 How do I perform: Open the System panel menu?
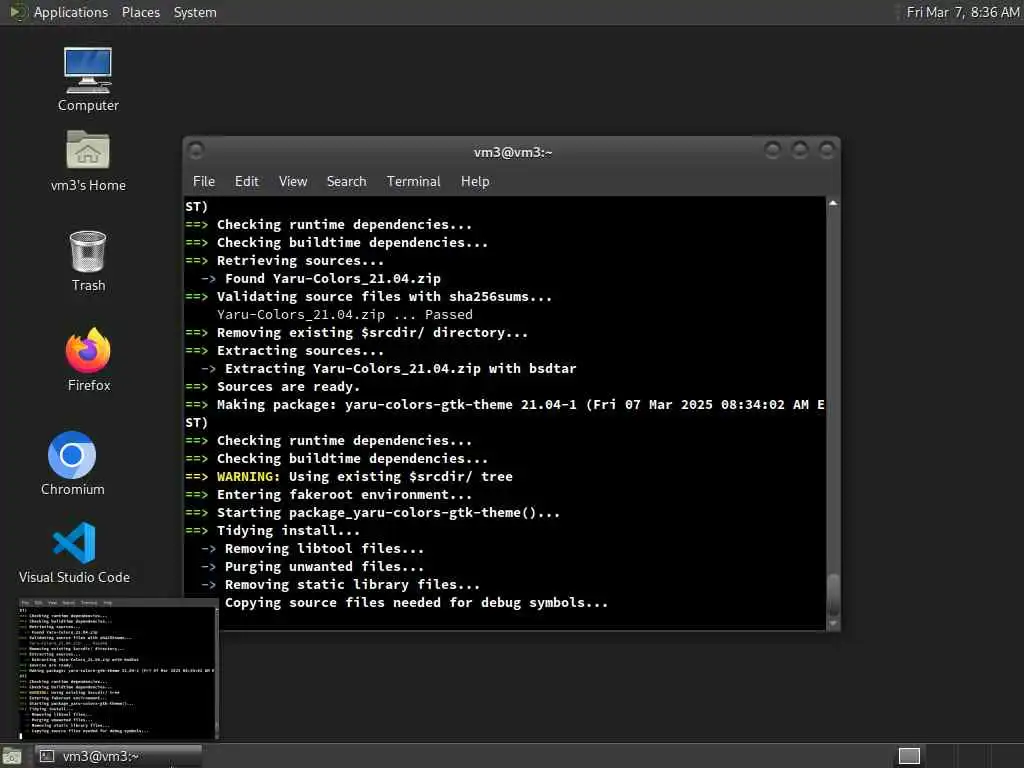click(195, 12)
